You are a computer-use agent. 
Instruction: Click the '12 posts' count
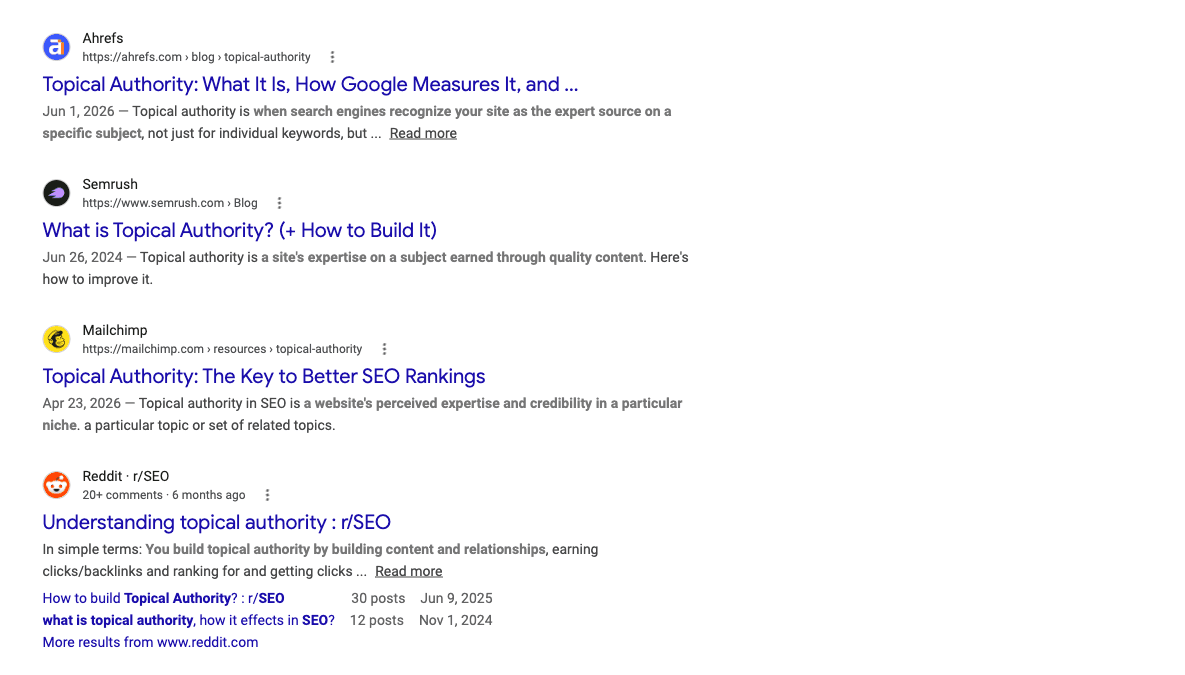[376, 620]
